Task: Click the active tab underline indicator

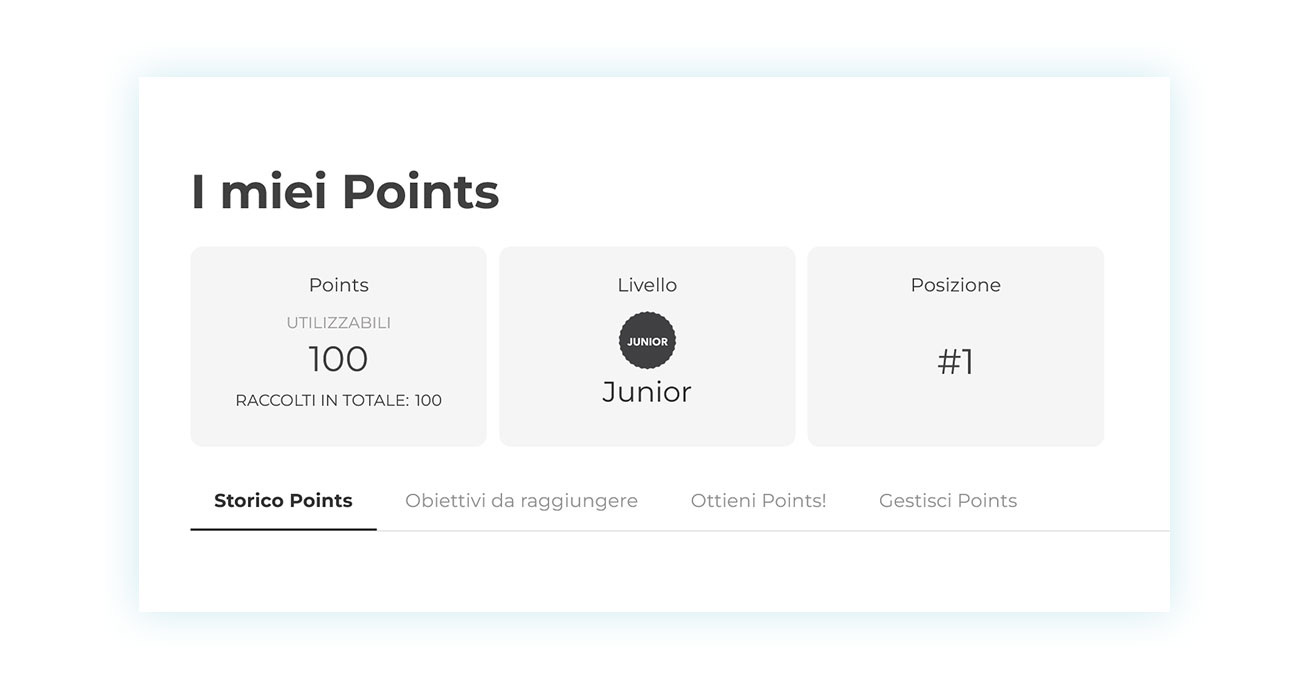Action: pyautogui.click(x=283, y=529)
